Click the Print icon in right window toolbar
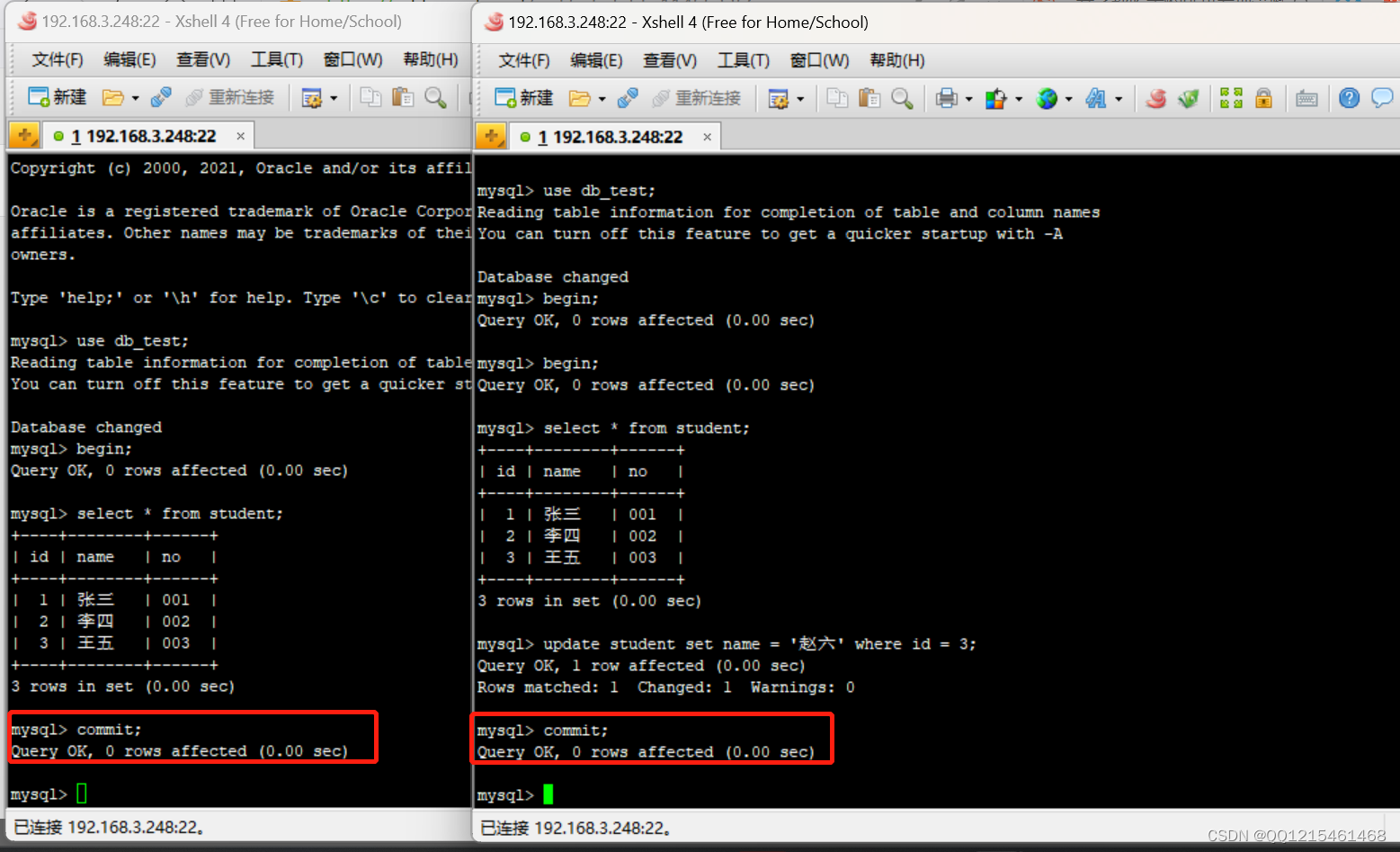Viewport: 1400px width, 852px height. pos(947,98)
